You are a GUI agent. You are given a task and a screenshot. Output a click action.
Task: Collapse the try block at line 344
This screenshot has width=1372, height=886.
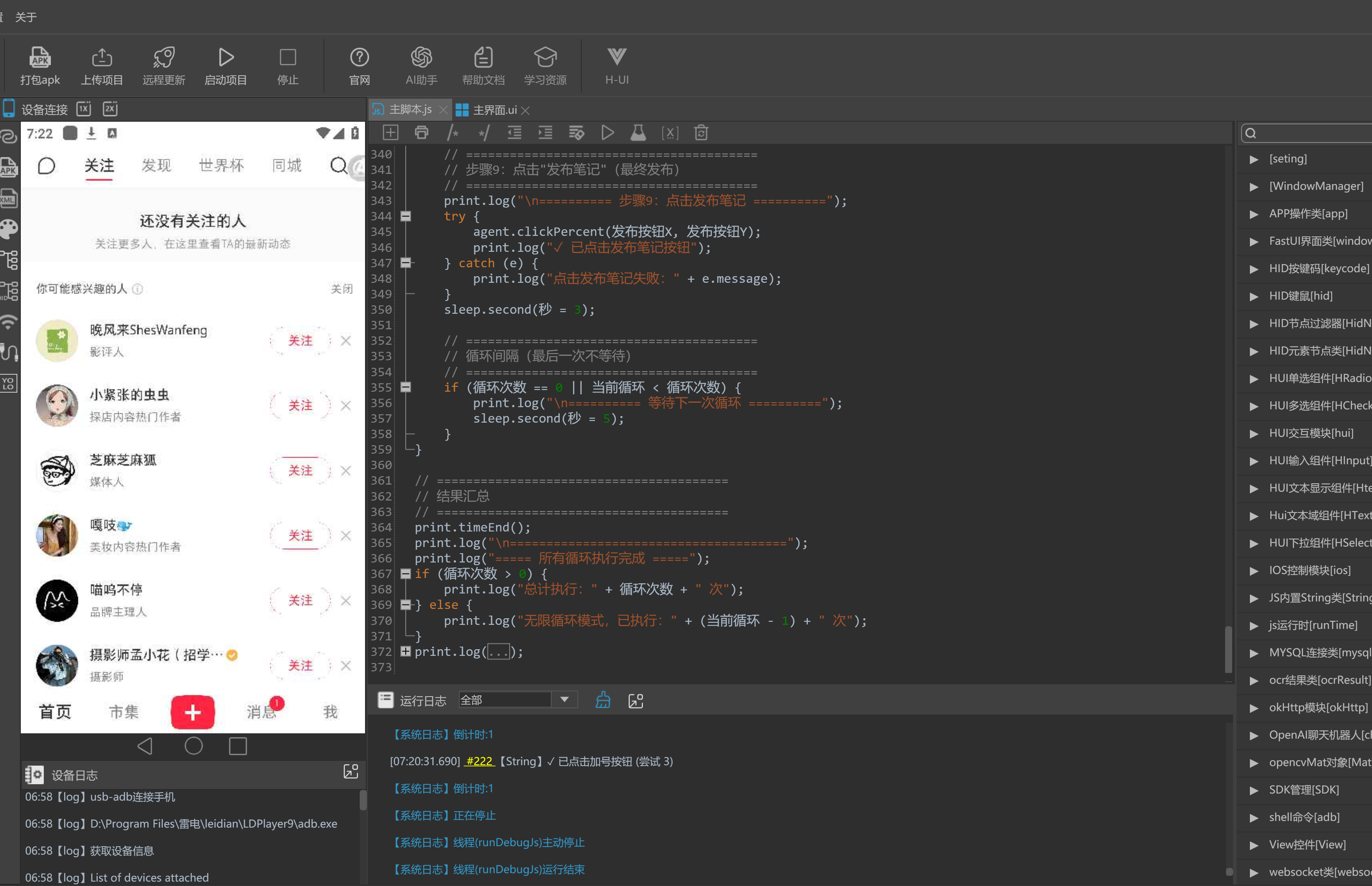pyautogui.click(x=405, y=216)
